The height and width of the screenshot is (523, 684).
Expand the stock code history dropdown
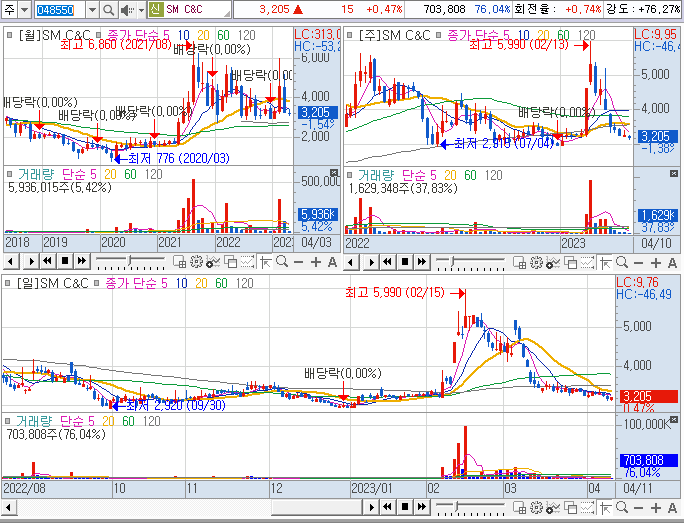92,9
